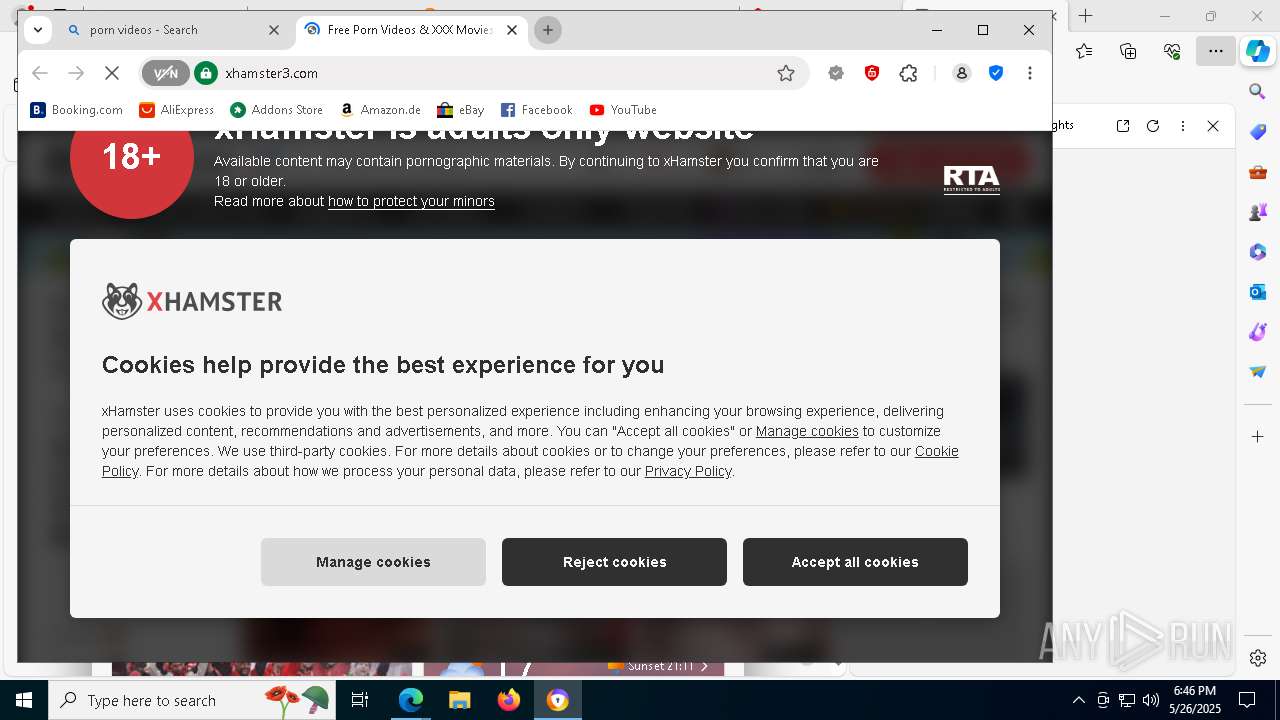Open Outlook icon in Edge sidebar

(x=1258, y=292)
